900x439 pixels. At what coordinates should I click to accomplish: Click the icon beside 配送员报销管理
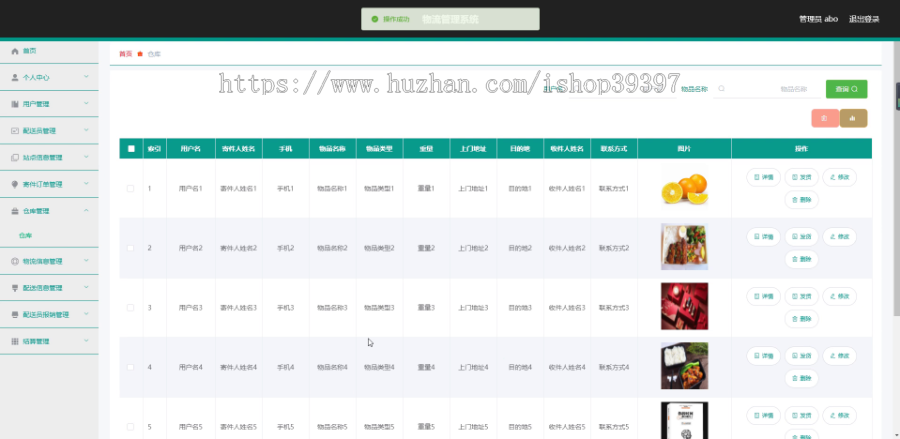[15, 314]
